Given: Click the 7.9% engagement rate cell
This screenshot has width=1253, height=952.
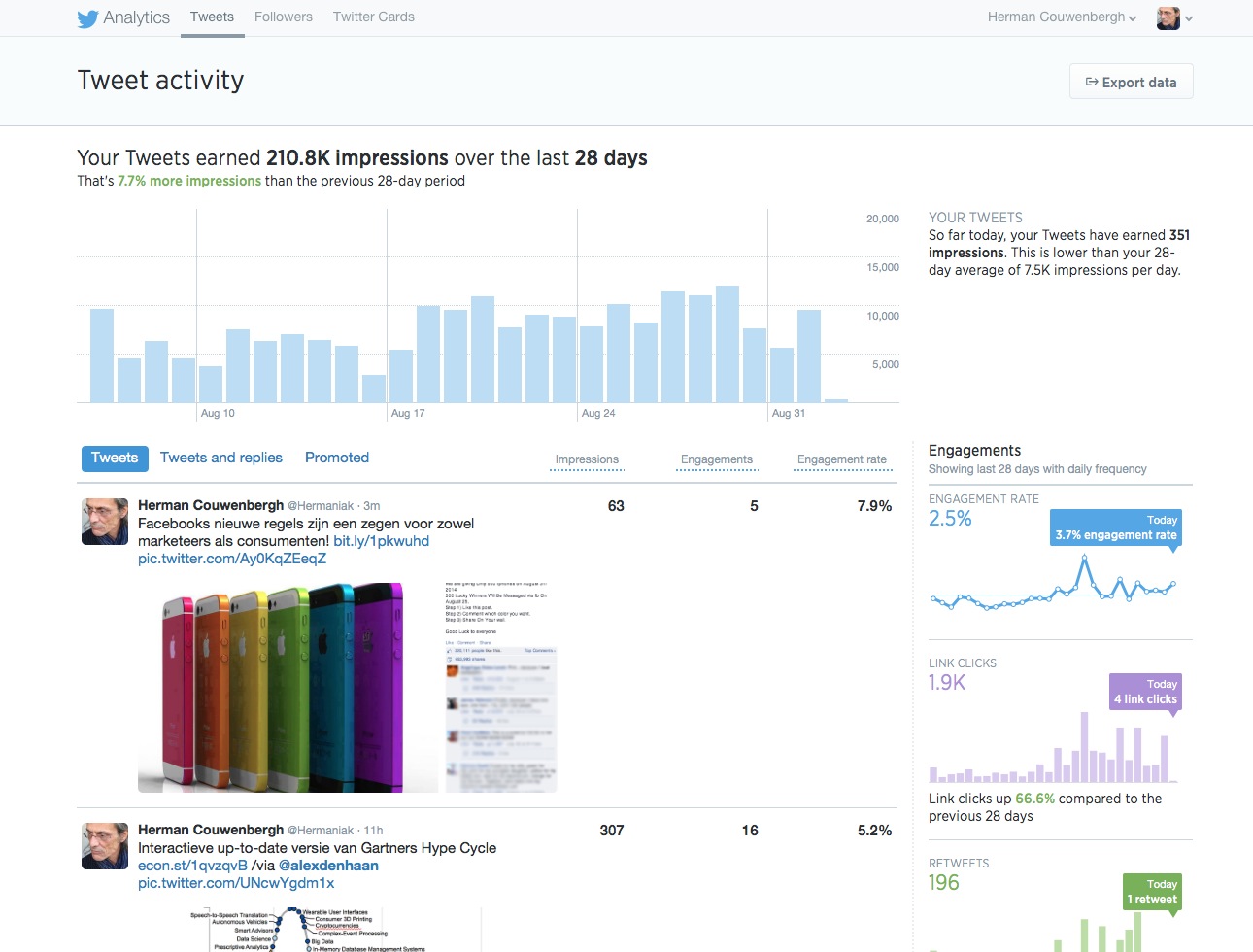Looking at the screenshot, I should click(874, 506).
